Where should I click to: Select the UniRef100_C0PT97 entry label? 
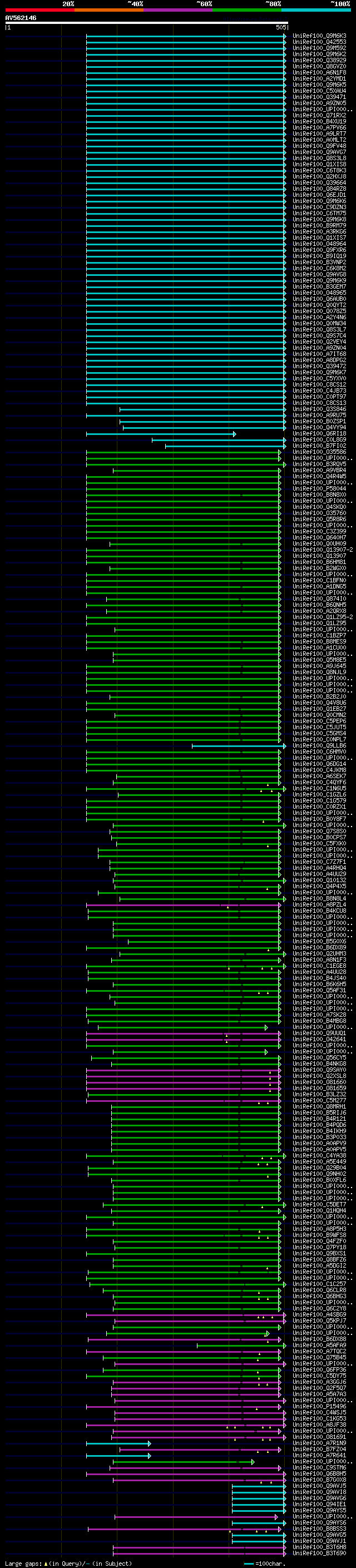coord(319,397)
